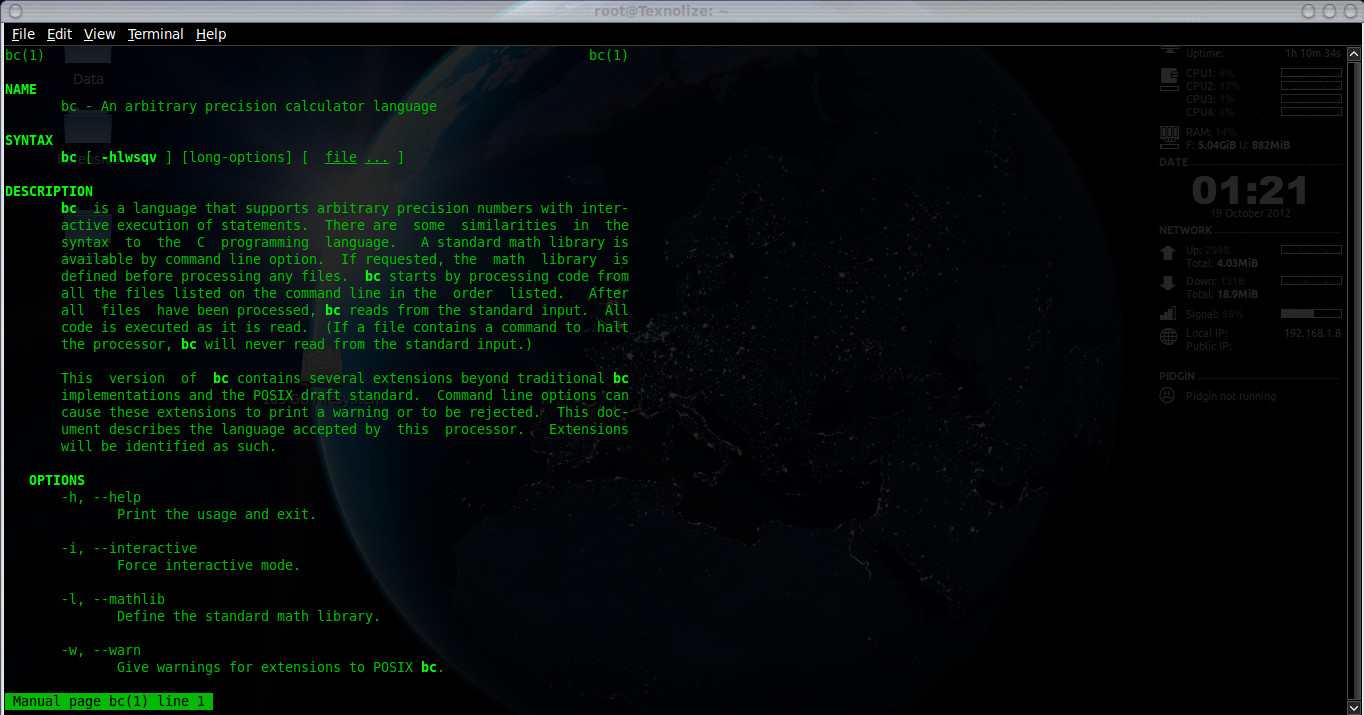Click the '-h, --help' option line
1364x715 pixels.
pos(101,498)
